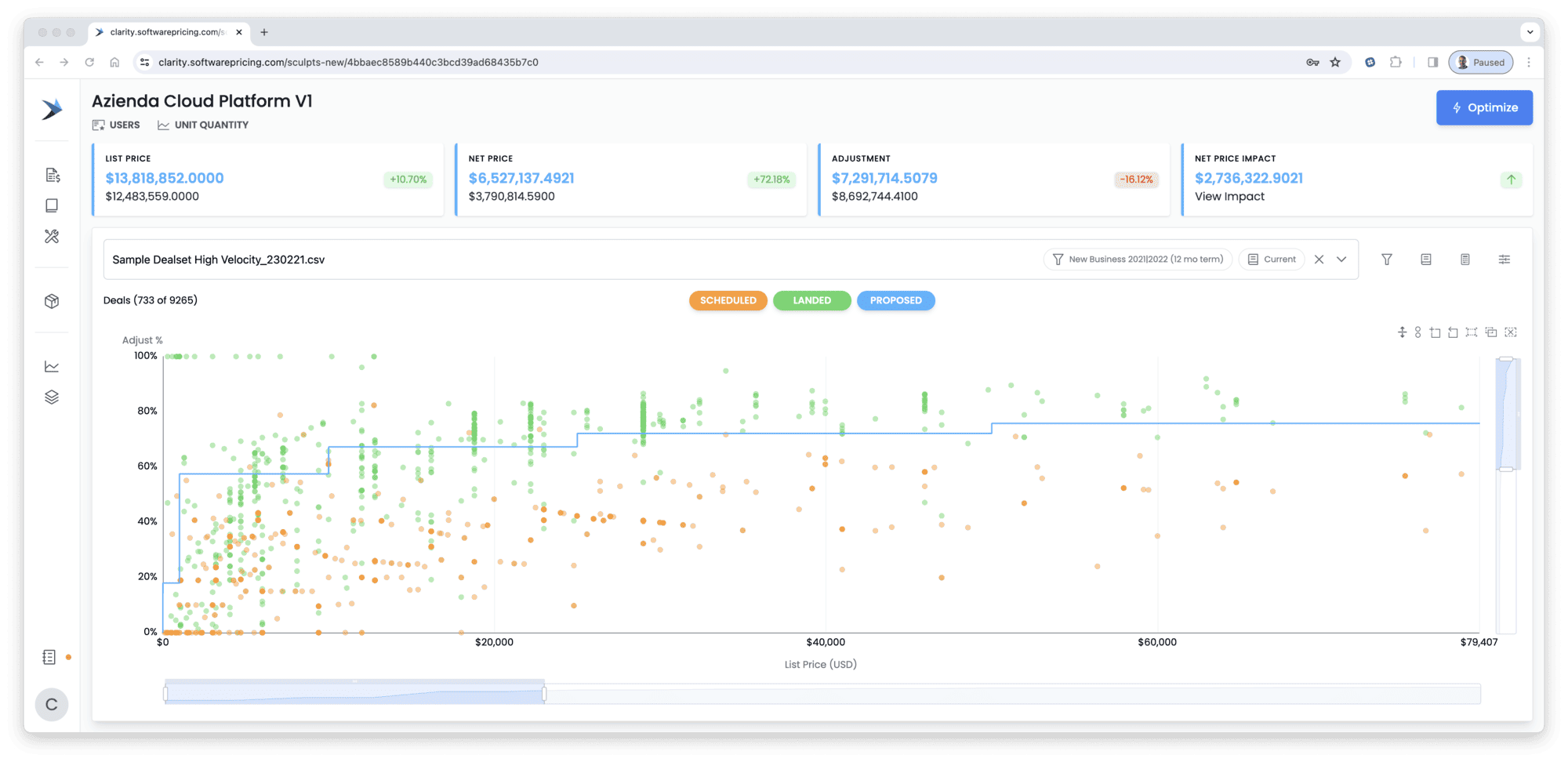The height and width of the screenshot is (762, 1568).
Task: Click the address bar URL
Action: coord(348,62)
